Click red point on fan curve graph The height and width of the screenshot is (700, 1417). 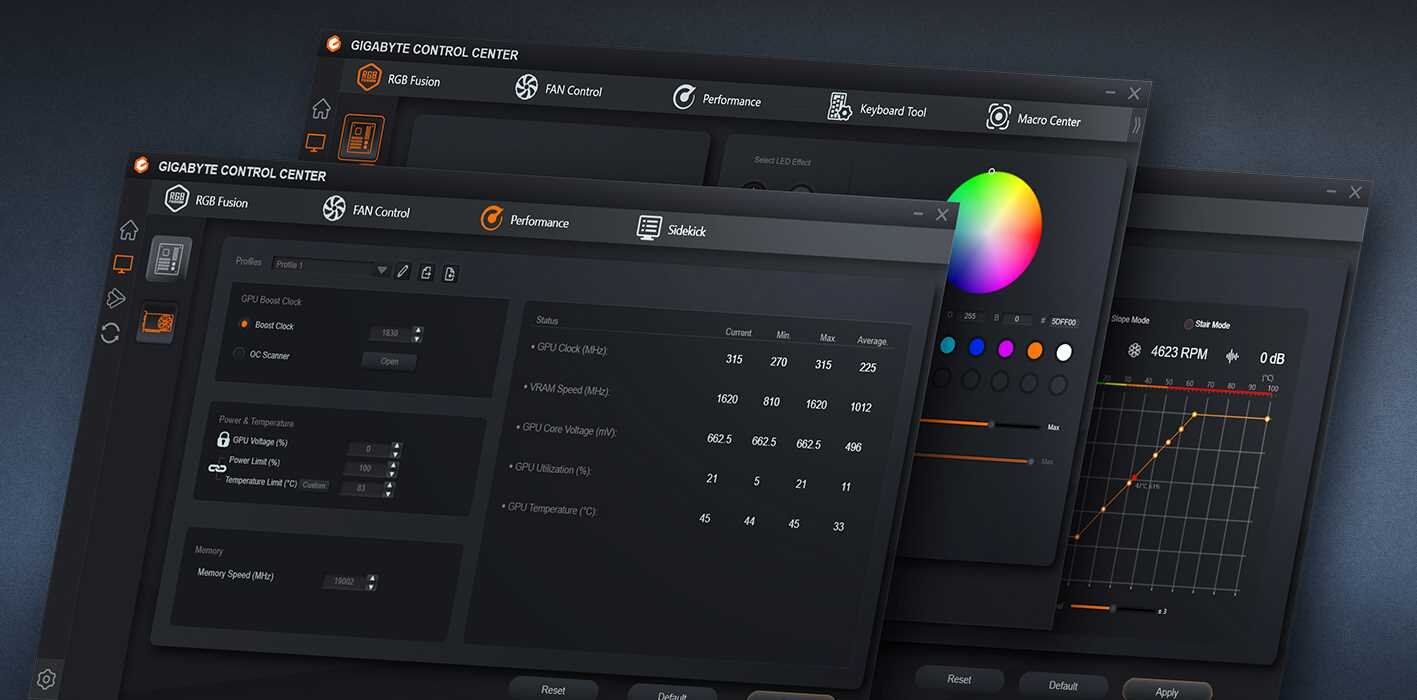point(1134,478)
